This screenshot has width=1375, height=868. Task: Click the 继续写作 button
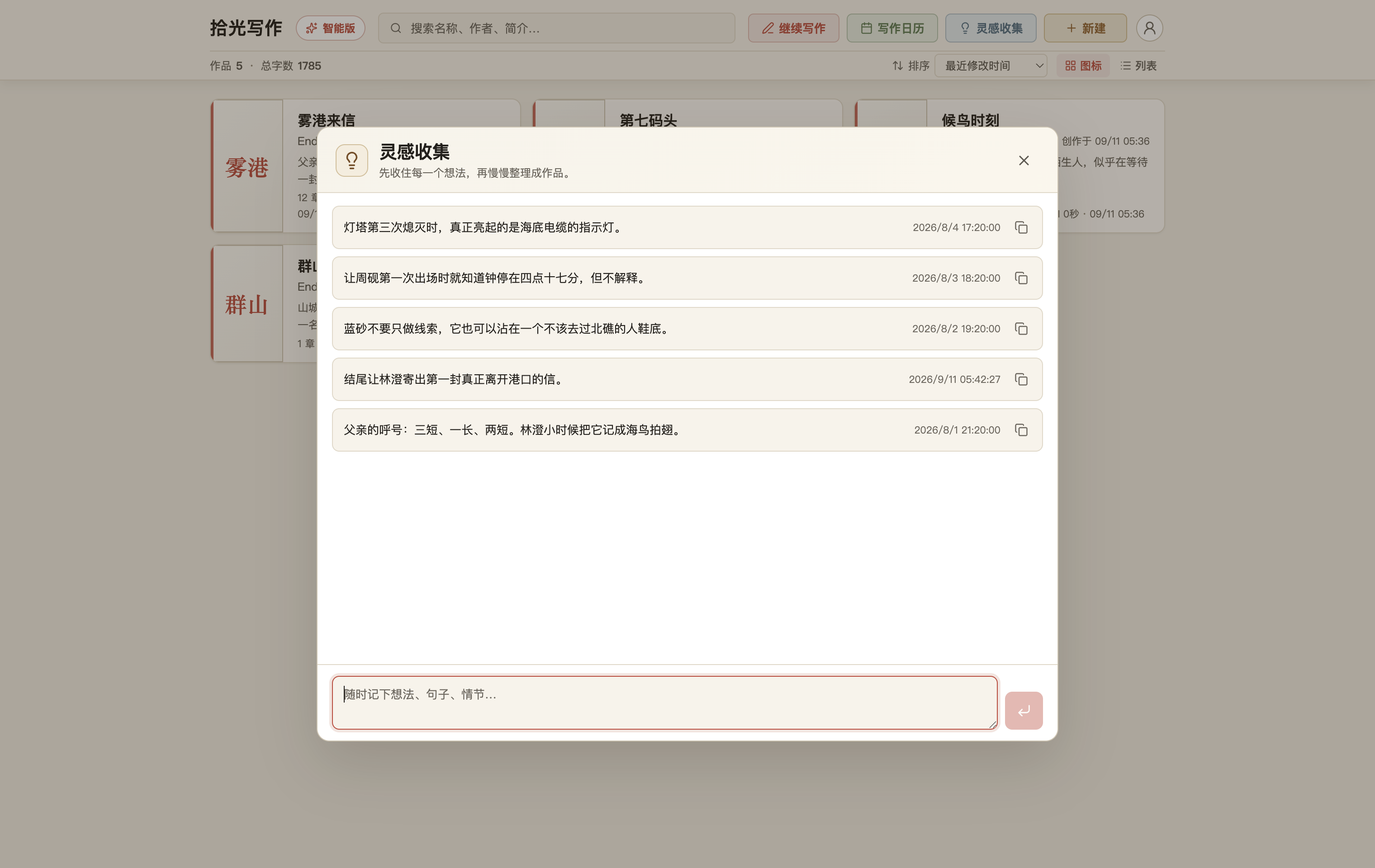[x=793, y=28]
